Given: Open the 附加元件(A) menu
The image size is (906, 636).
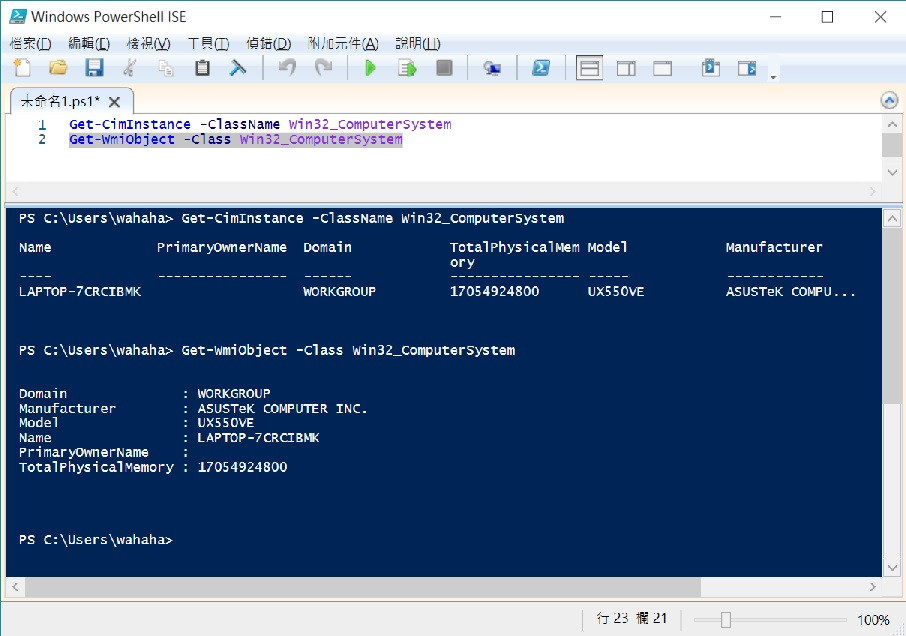Looking at the screenshot, I should [x=343, y=43].
